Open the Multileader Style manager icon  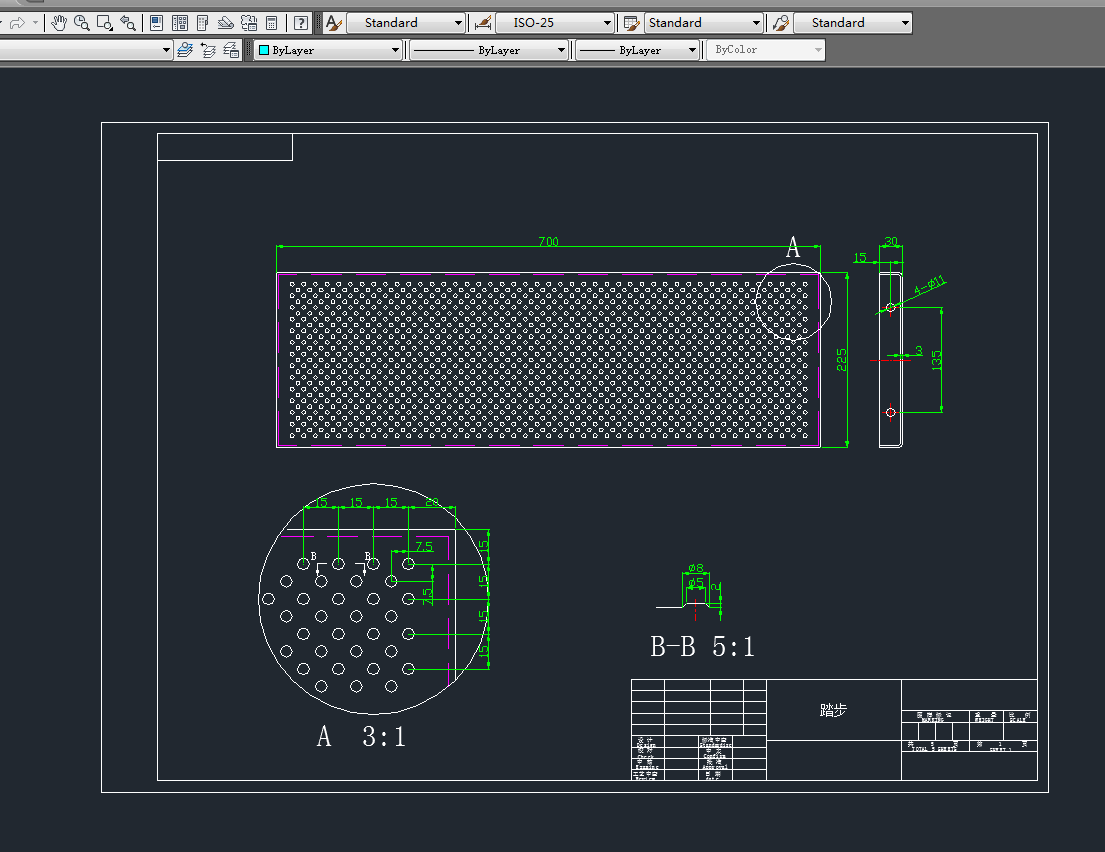[780, 23]
